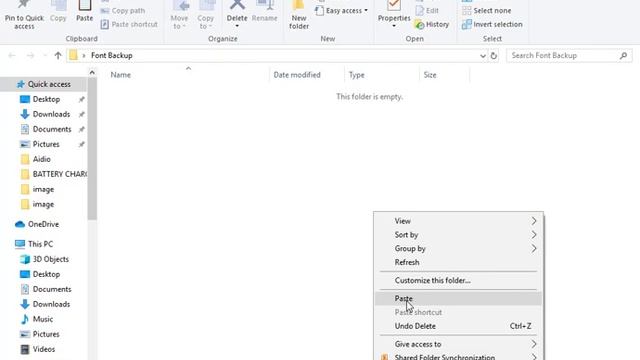Select Quick access in the navigation pane

click(43, 84)
